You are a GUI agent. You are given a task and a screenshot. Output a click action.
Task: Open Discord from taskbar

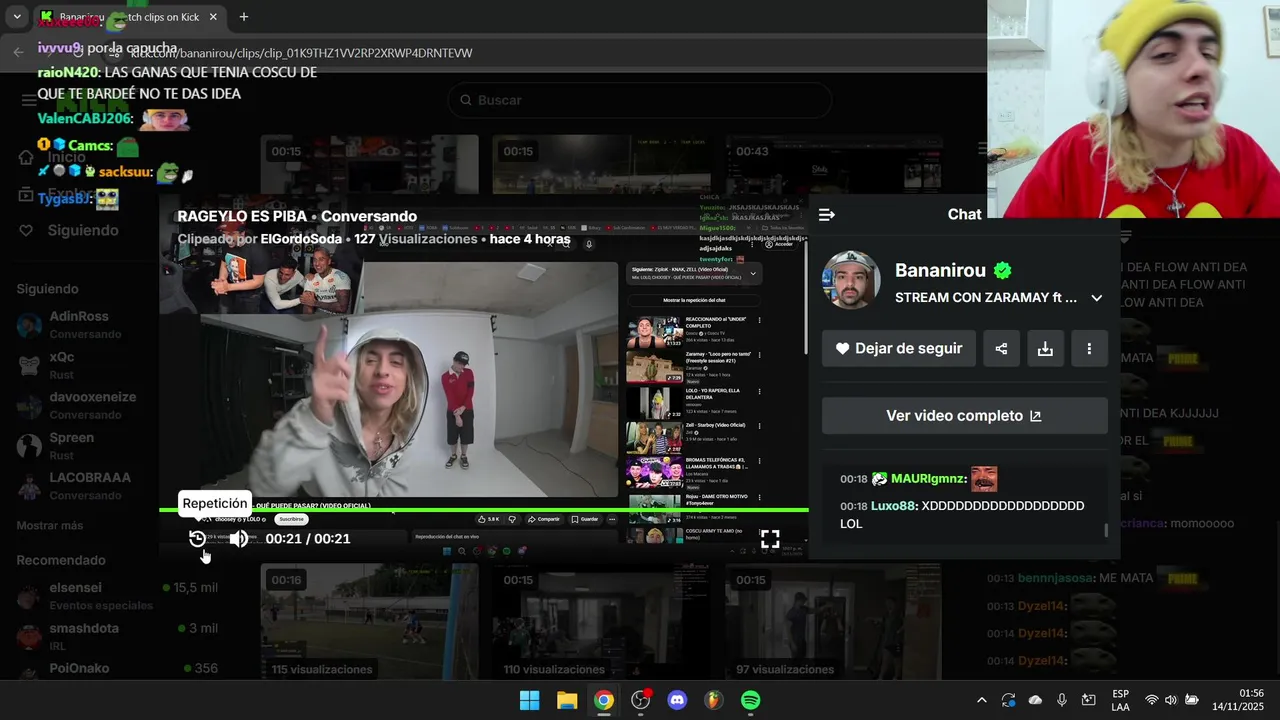click(677, 701)
